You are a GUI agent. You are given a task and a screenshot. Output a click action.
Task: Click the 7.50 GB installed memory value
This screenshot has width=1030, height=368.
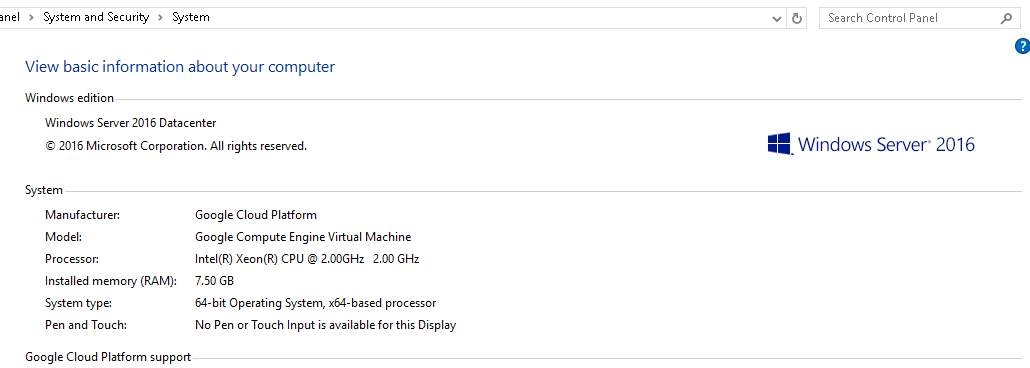pyautogui.click(x=214, y=281)
